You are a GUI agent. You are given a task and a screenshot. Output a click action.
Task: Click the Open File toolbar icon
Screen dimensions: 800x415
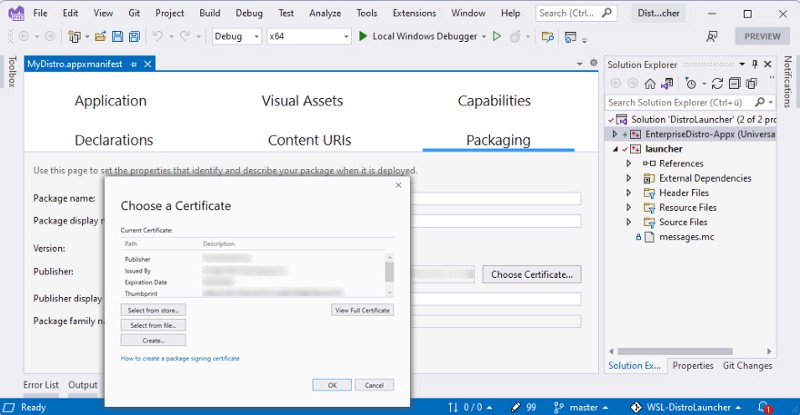click(x=101, y=36)
